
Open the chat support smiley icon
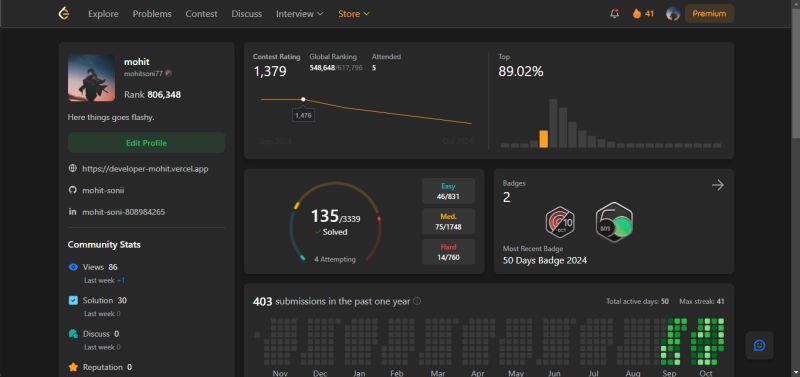[759, 345]
